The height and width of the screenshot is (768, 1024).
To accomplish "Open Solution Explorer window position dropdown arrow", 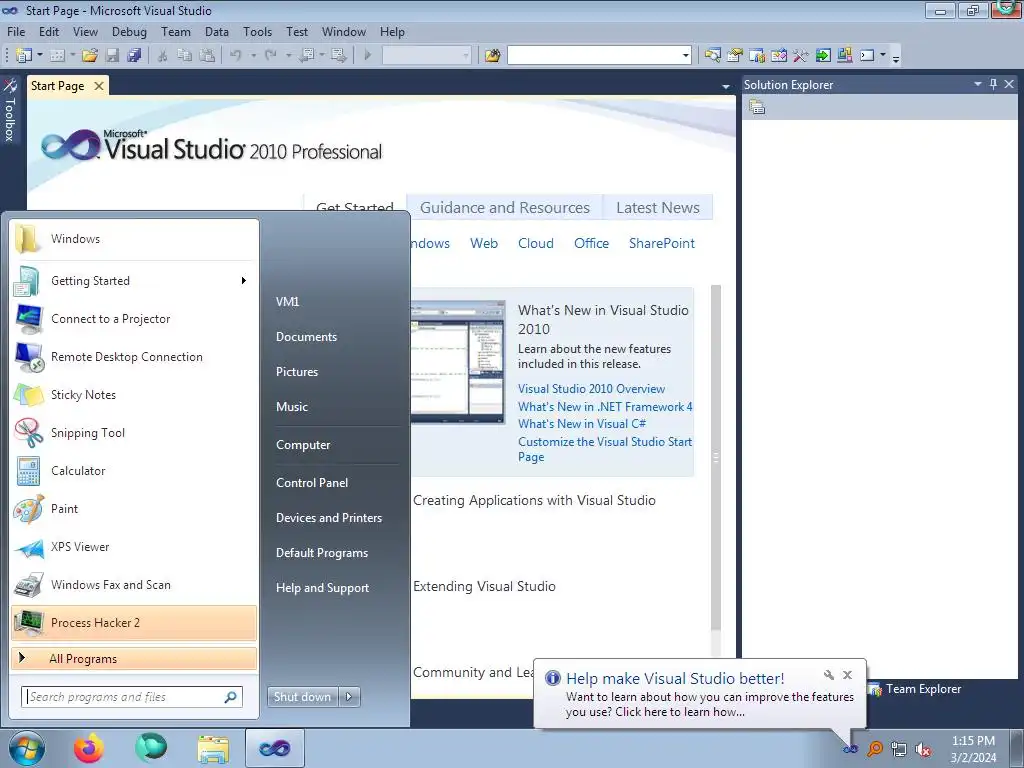I will coord(978,84).
